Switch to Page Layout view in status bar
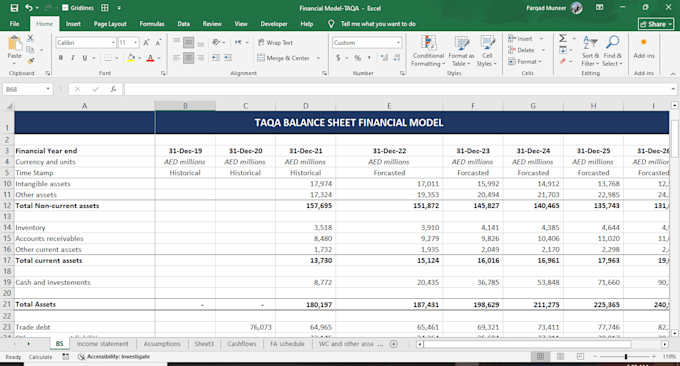 click(560, 356)
